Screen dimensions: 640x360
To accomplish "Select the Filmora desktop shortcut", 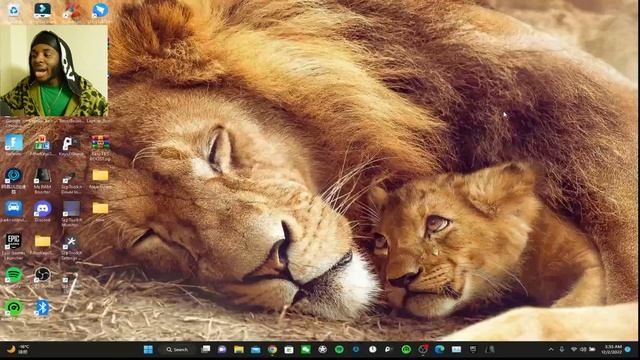I will point(42,11).
